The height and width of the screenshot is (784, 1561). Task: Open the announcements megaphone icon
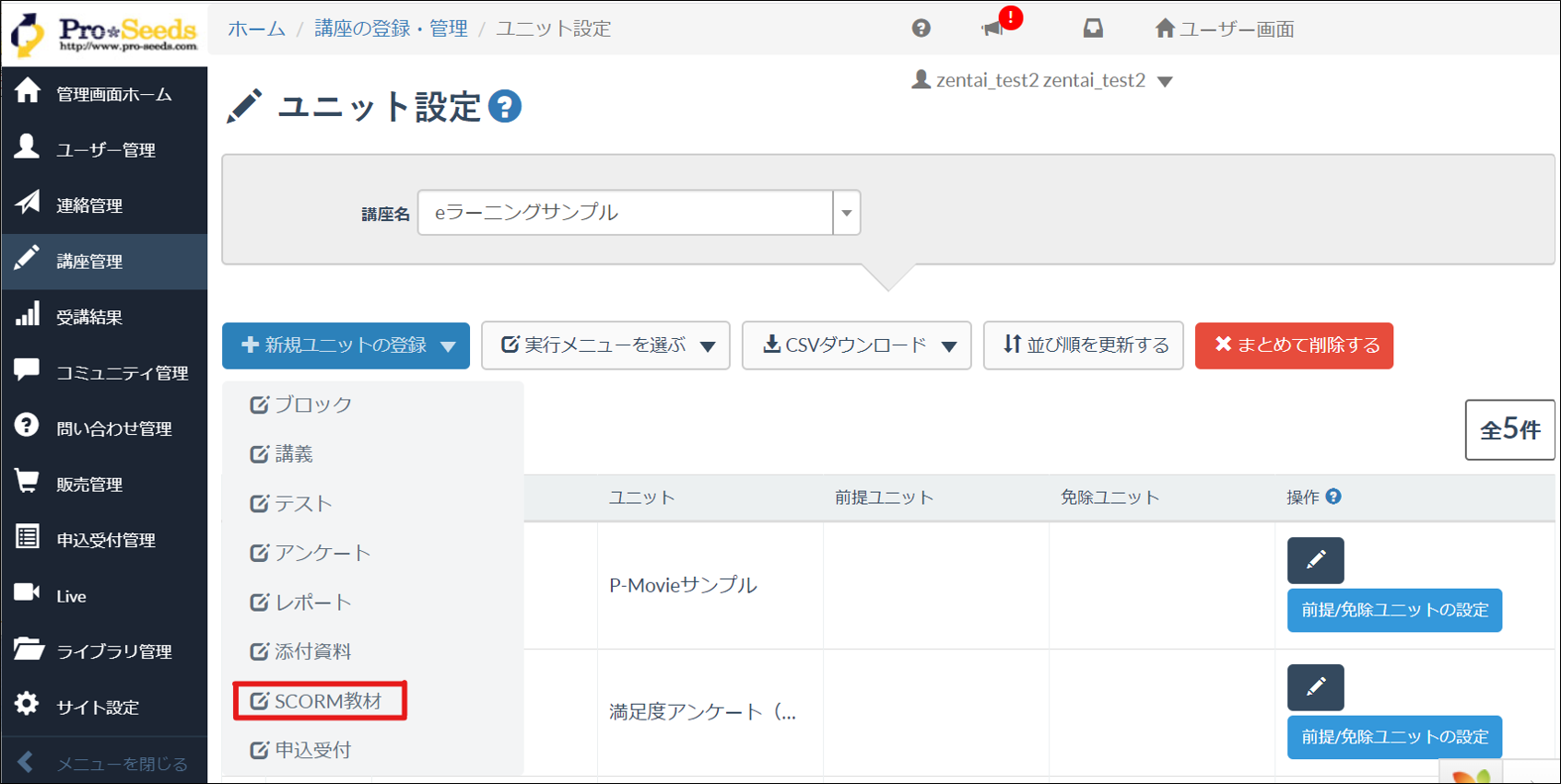tap(992, 29)
